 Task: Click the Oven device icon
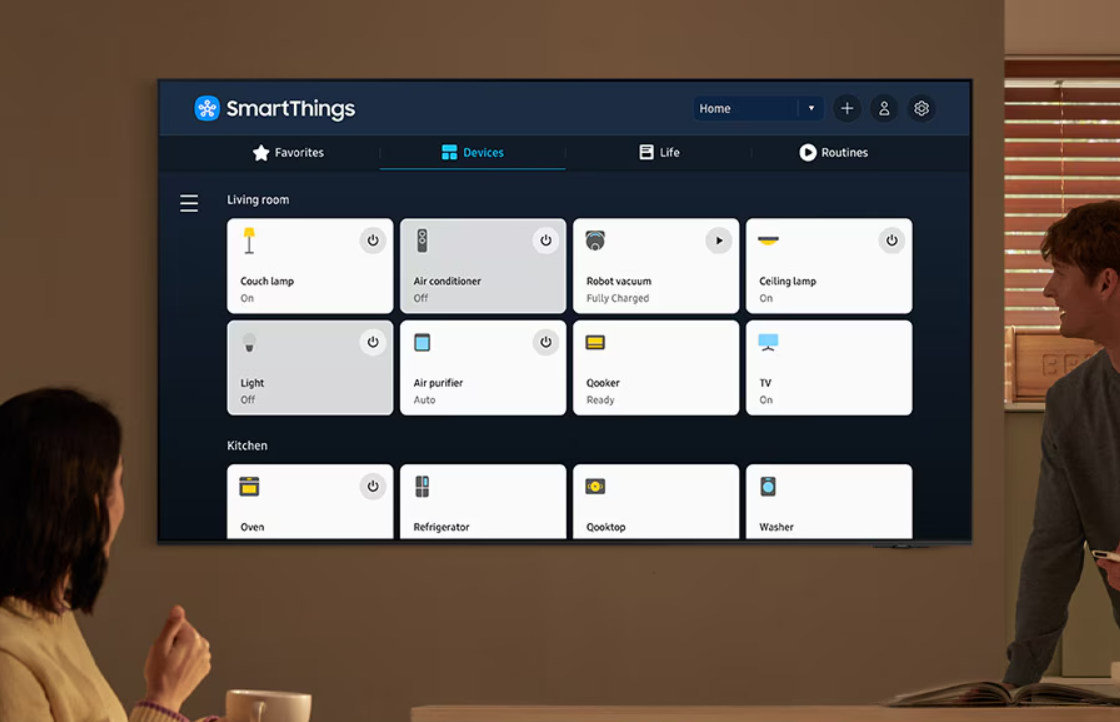(x=249, y=487)
